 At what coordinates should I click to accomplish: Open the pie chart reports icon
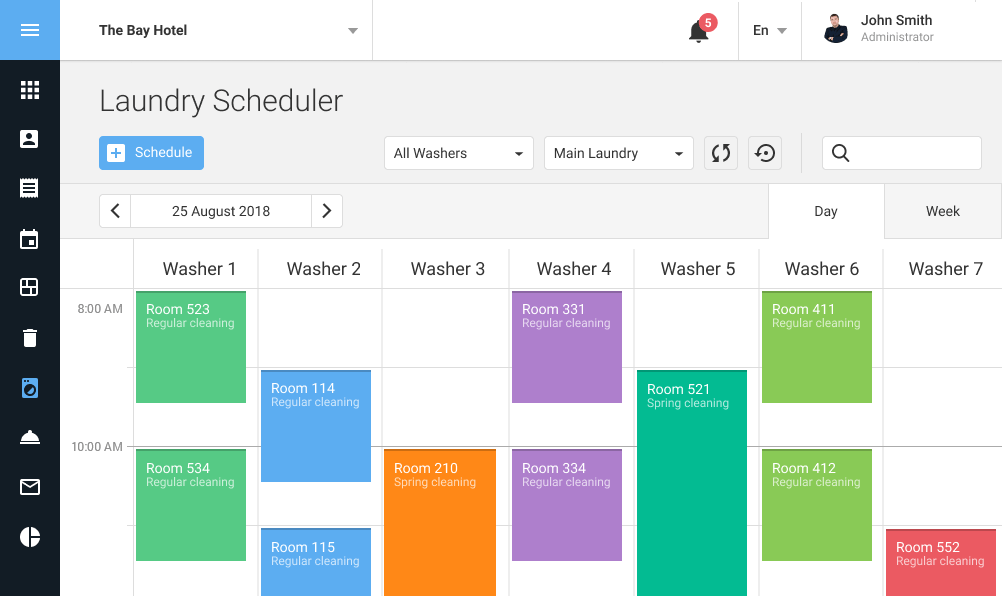[30, 537]
